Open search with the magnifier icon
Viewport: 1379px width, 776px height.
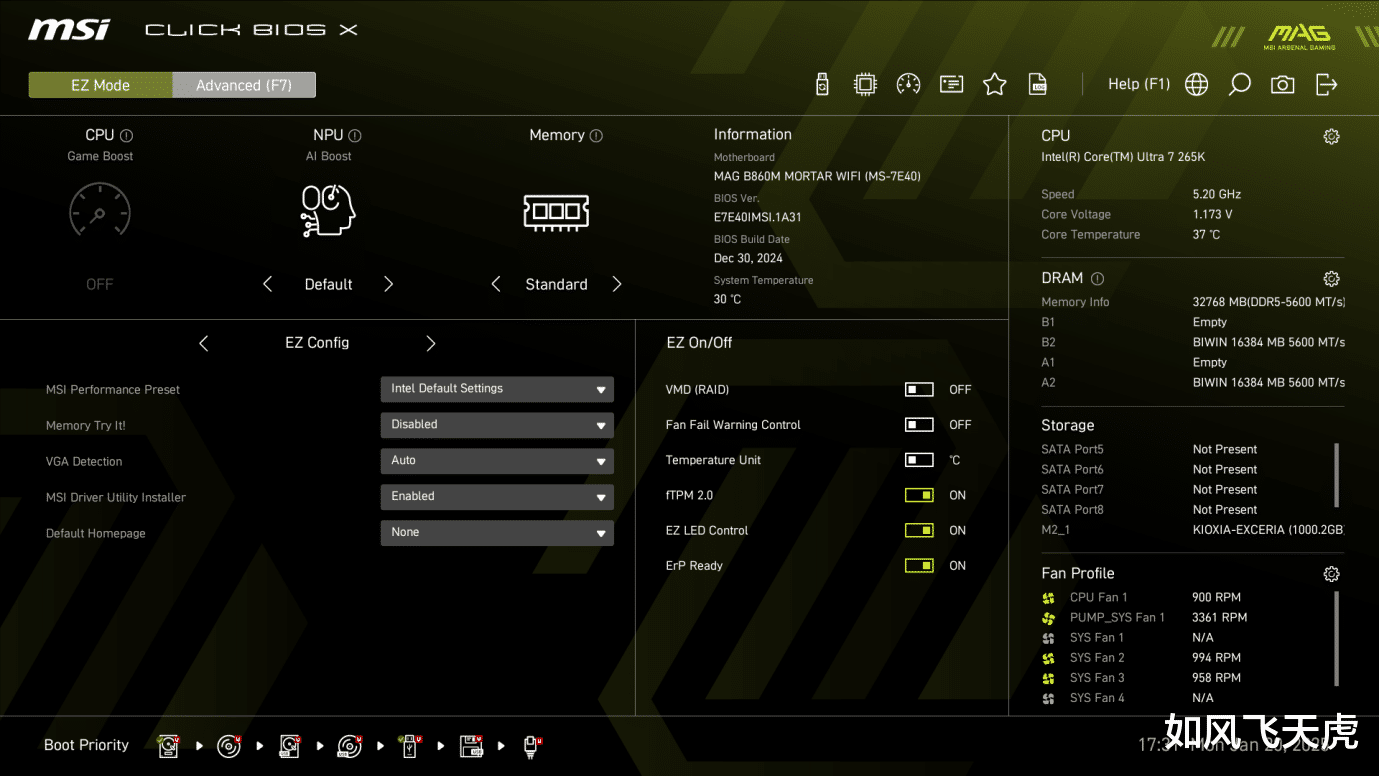pyautogui.click(x=1239, y=84)
